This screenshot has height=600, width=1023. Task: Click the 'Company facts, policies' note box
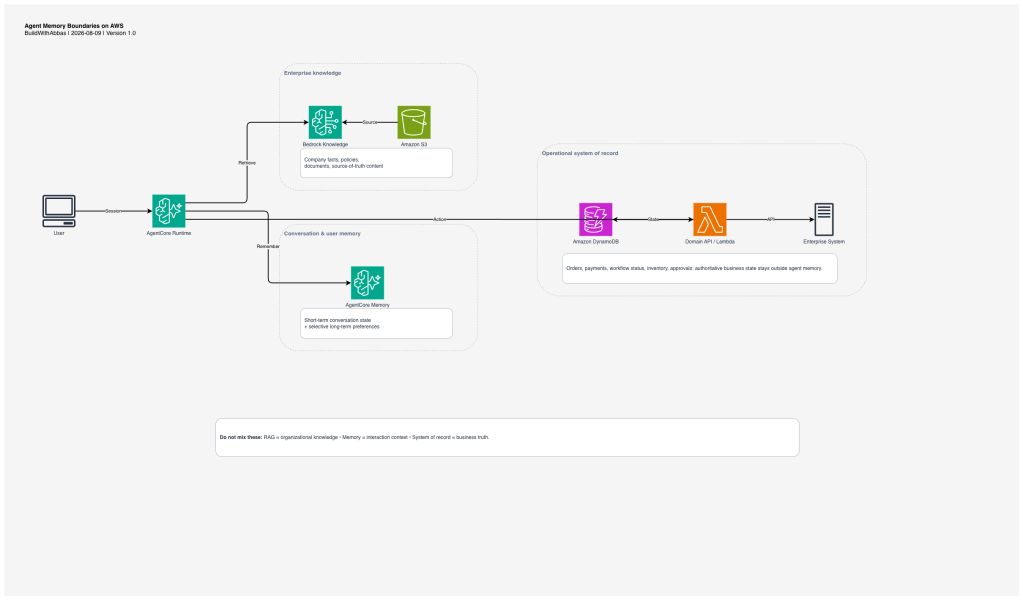coord(376,163)
